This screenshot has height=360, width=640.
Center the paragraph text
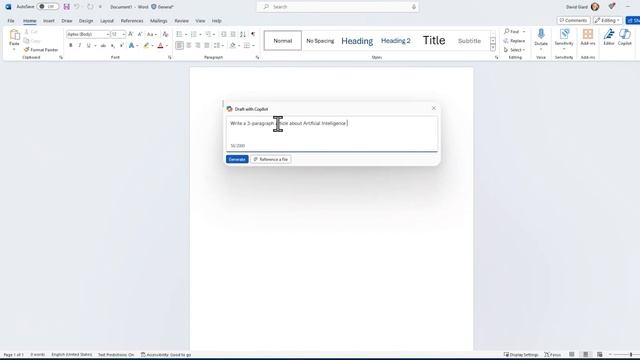pyautogui.click(x=189, y=45)
